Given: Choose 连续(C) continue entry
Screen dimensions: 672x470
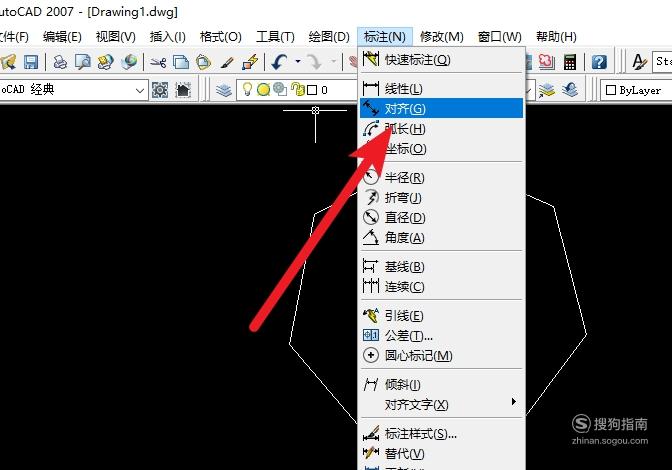Looking at the screenshot, I should click(441, 286).
